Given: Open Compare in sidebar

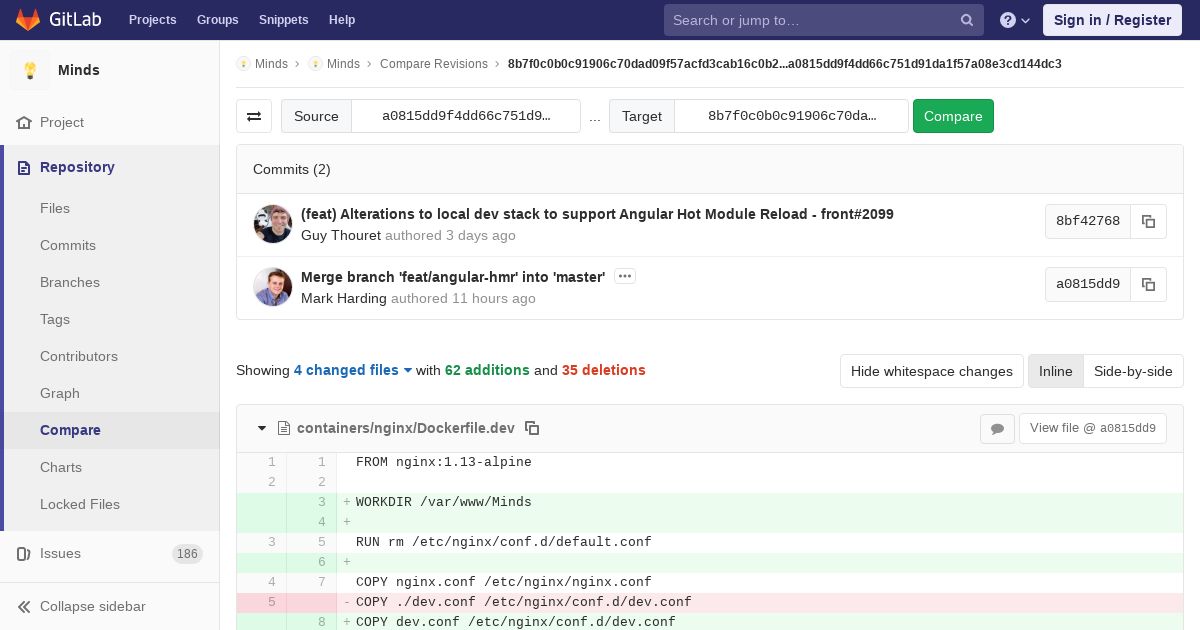Looking at the screenshot, I should click(x=70, y=430).
